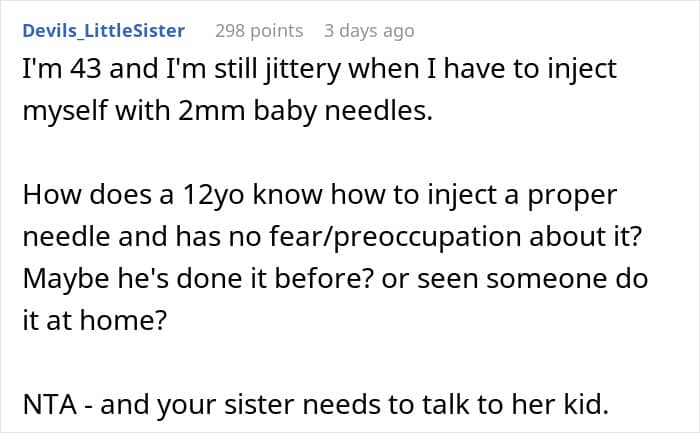Click the '3 days ago' timestamp
Viewport: 700px width, 433px height.
click(368, 31)
